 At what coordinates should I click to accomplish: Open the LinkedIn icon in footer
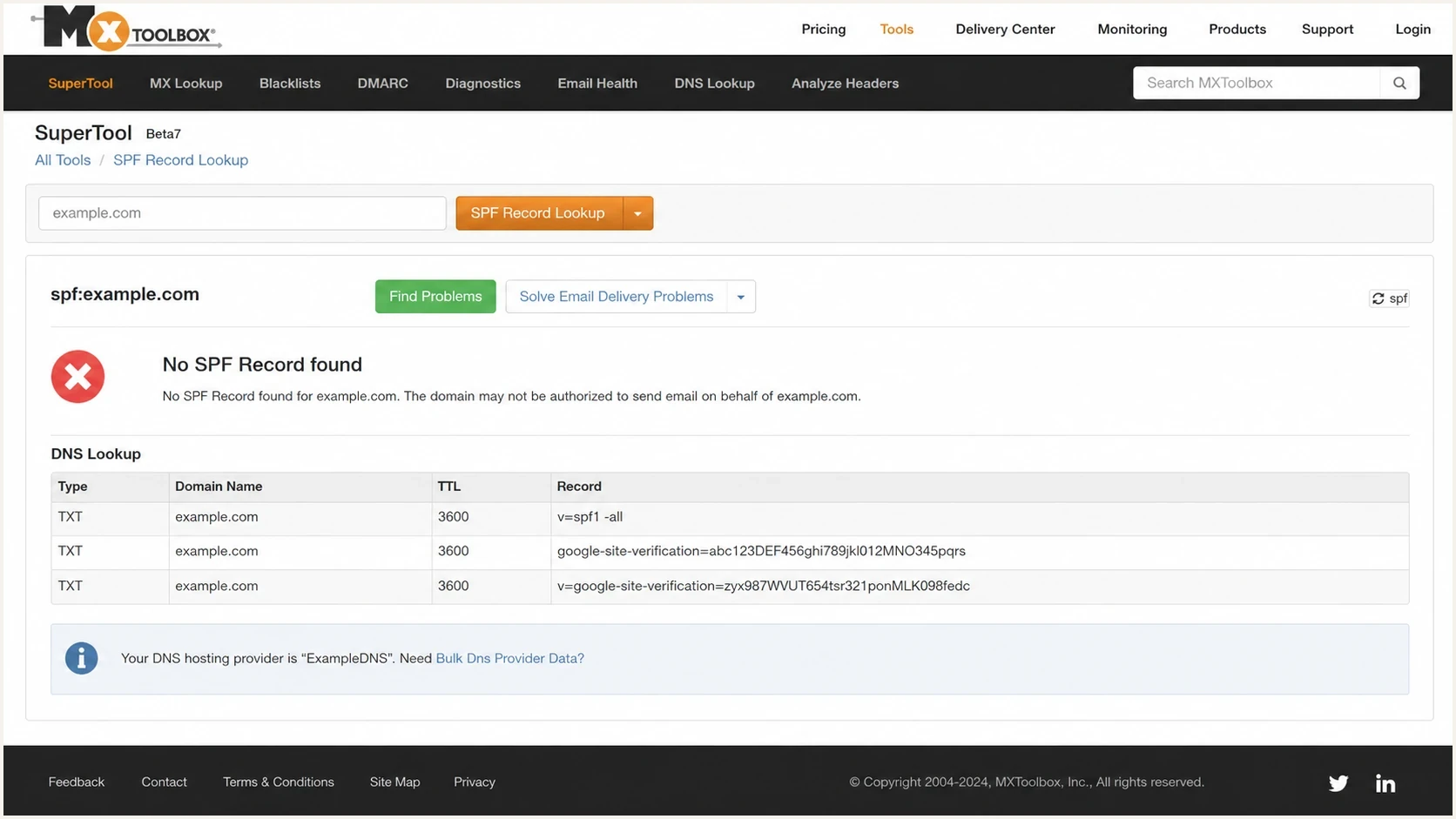pos(1385,782)
